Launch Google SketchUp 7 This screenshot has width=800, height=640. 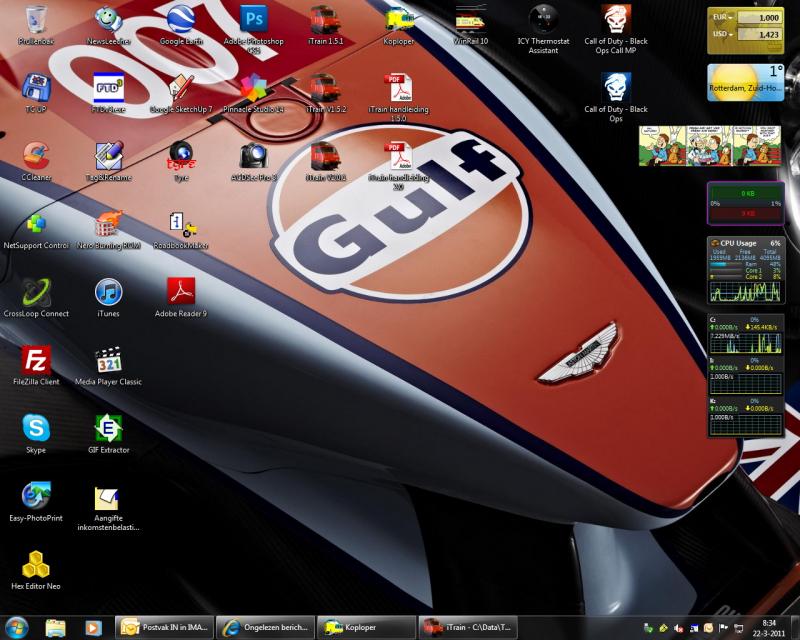click(x=181, y=92)
